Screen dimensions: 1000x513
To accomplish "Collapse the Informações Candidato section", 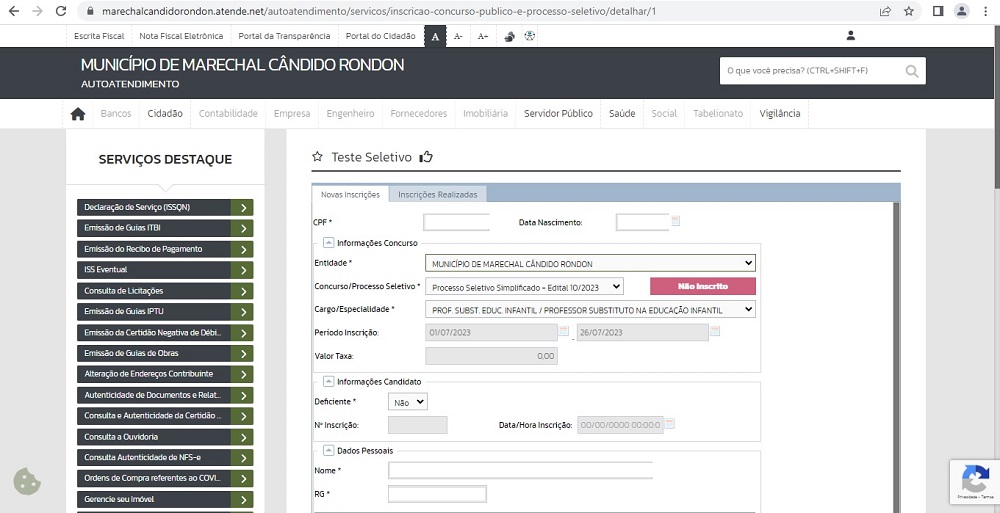I will (x=328, y=382).
